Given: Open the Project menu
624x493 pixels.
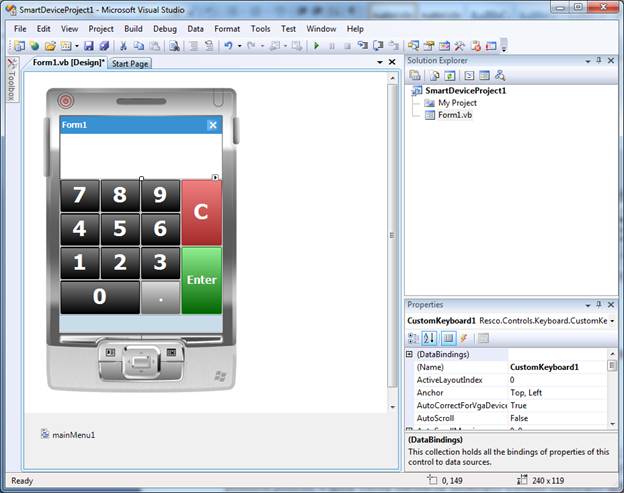Looking at the screenshot, I should tap(101, 29).
